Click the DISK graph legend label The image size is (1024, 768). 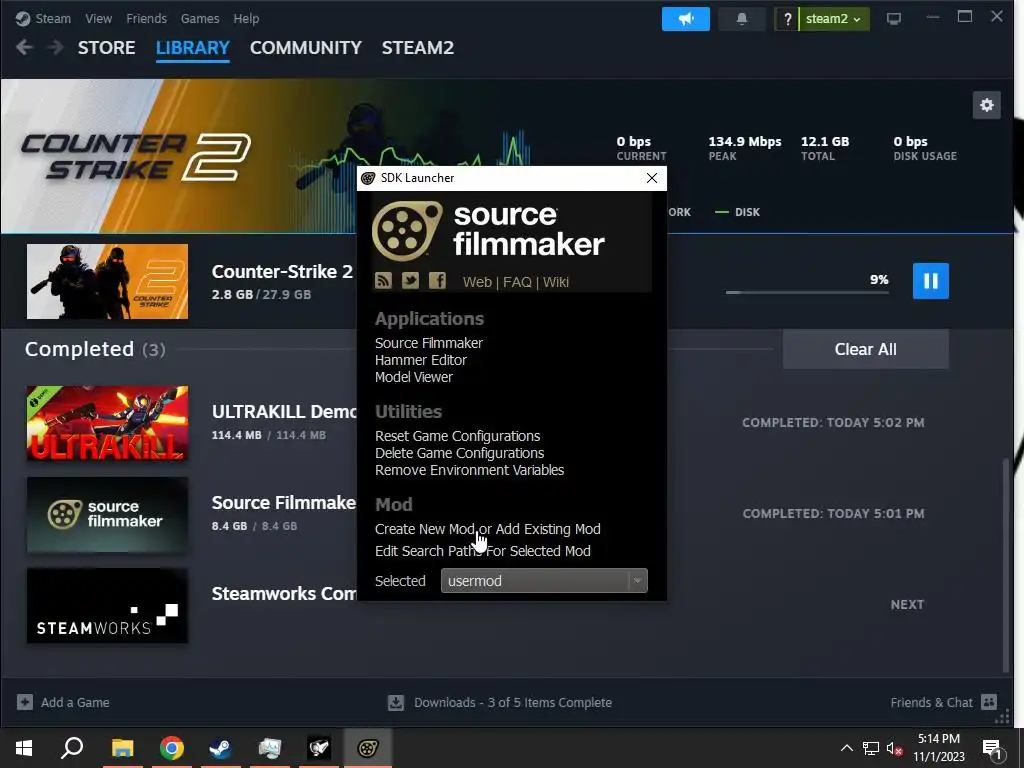747,212
